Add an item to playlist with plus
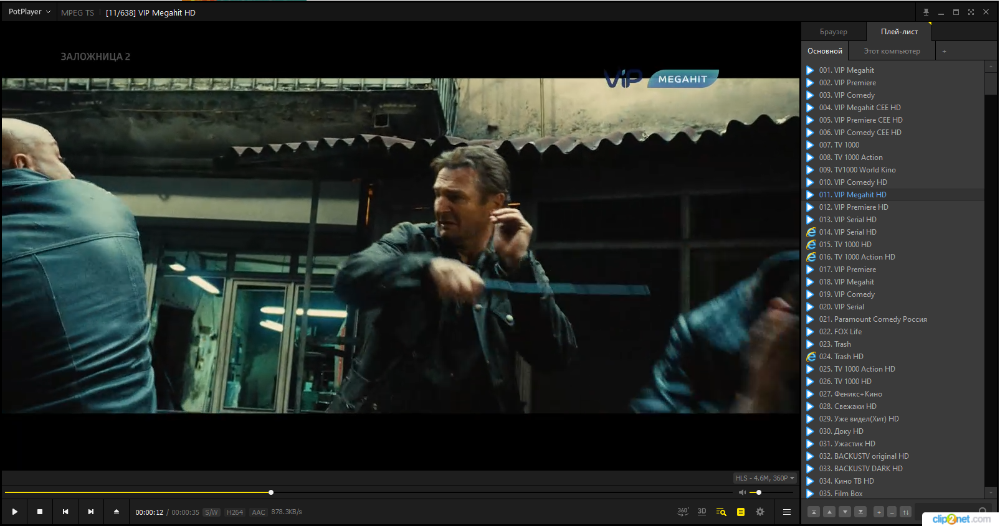This screenshot has width=1000, height=526. click(879, 511)
